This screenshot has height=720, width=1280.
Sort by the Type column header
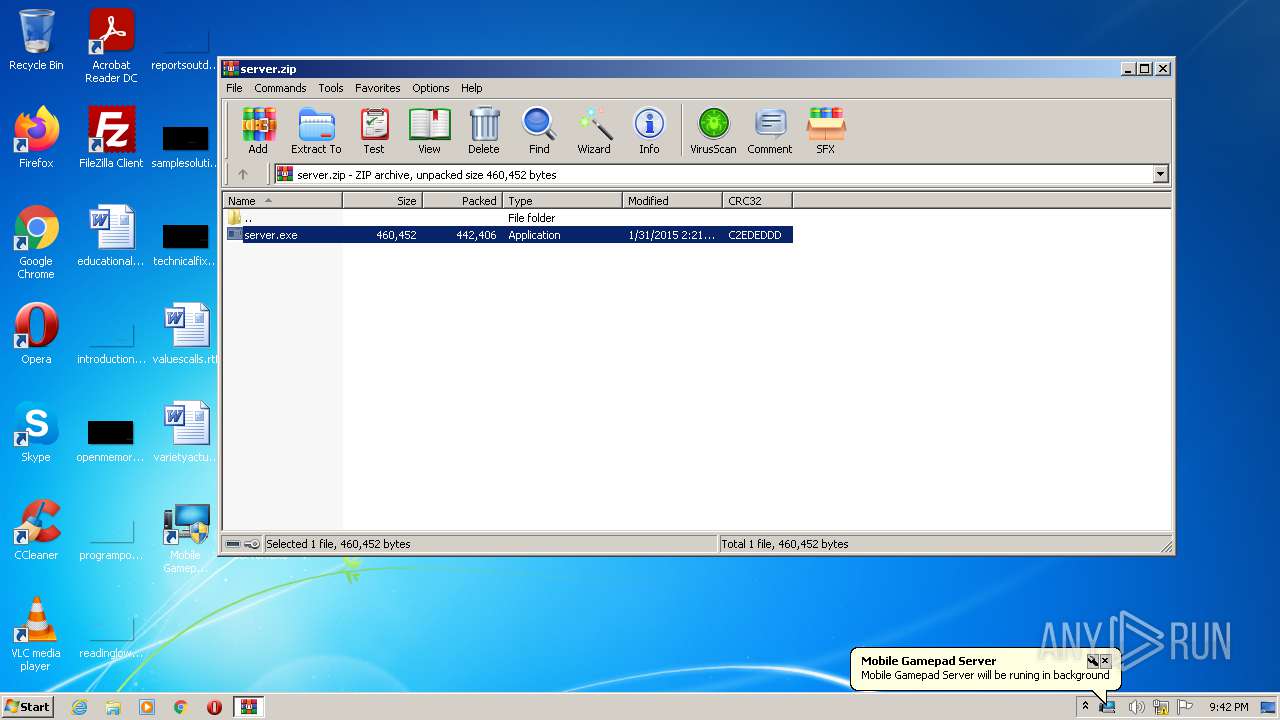click(562, 201)
